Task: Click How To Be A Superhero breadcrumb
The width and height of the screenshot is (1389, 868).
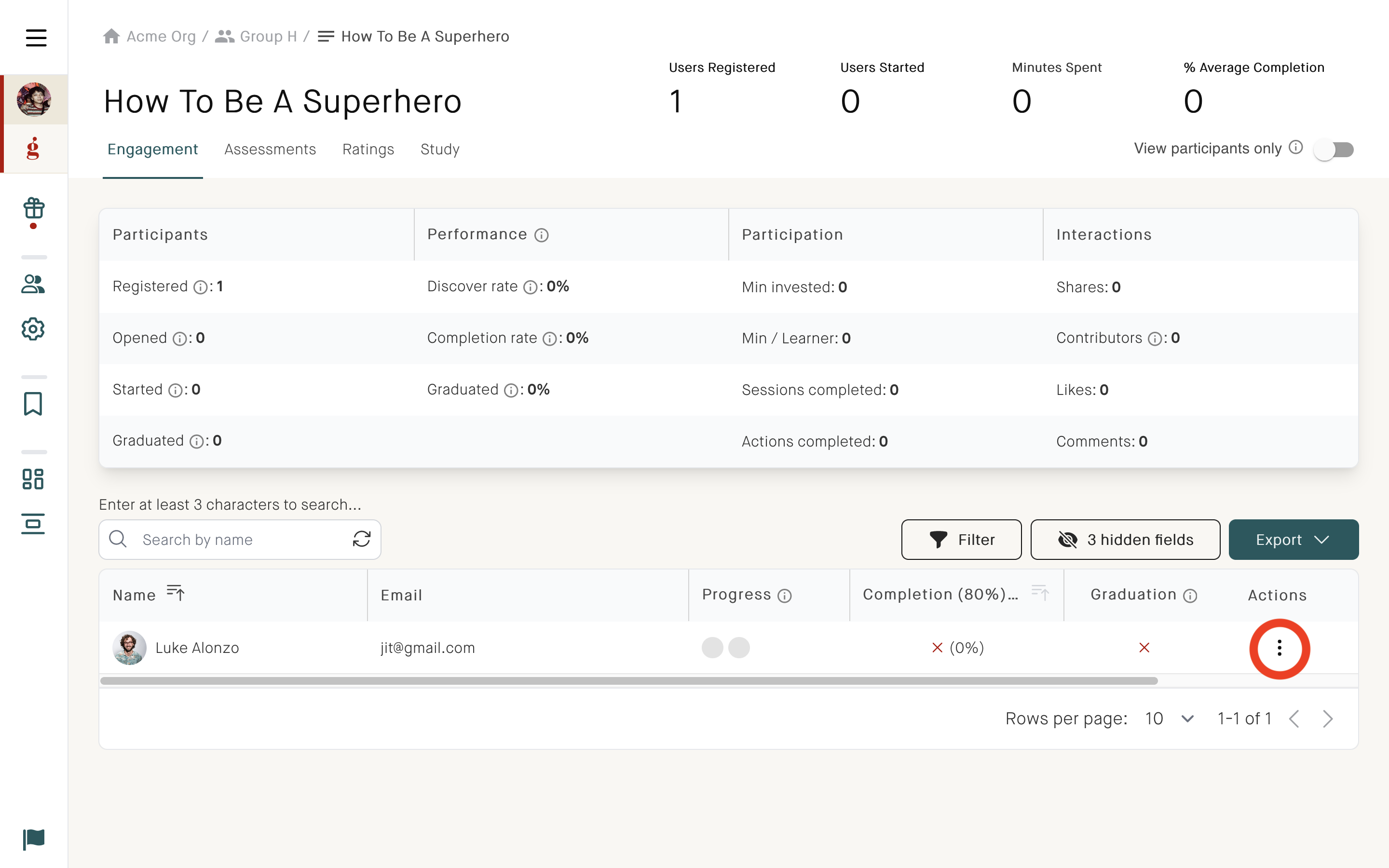Action: [x=413, y=36]
